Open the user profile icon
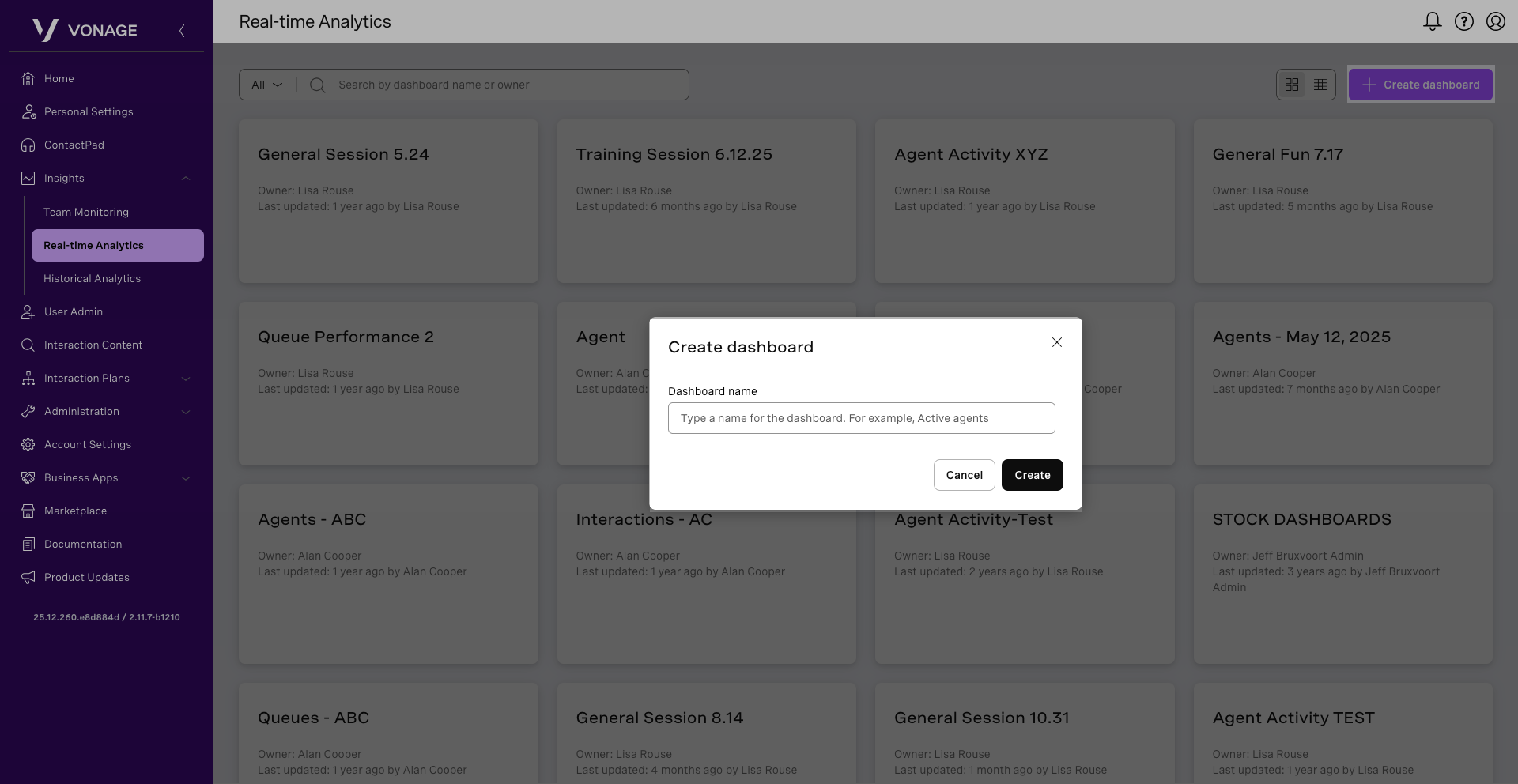The image size is (1518, 784). [1495, 21]
